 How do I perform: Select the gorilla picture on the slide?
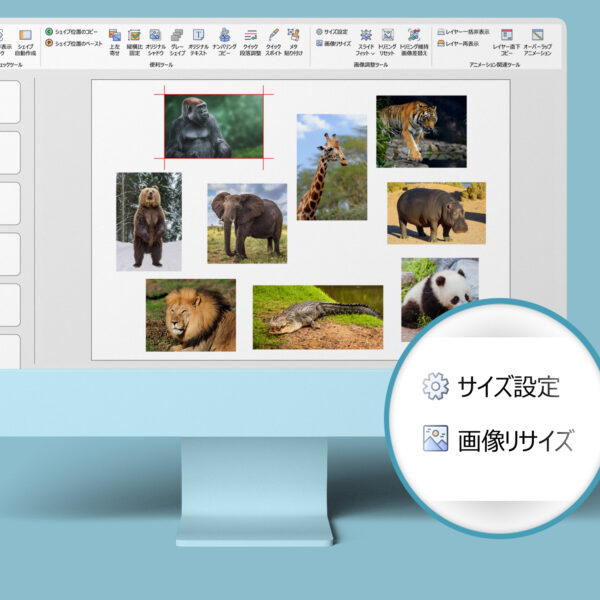pyautogui.click(x=214, y=126)
